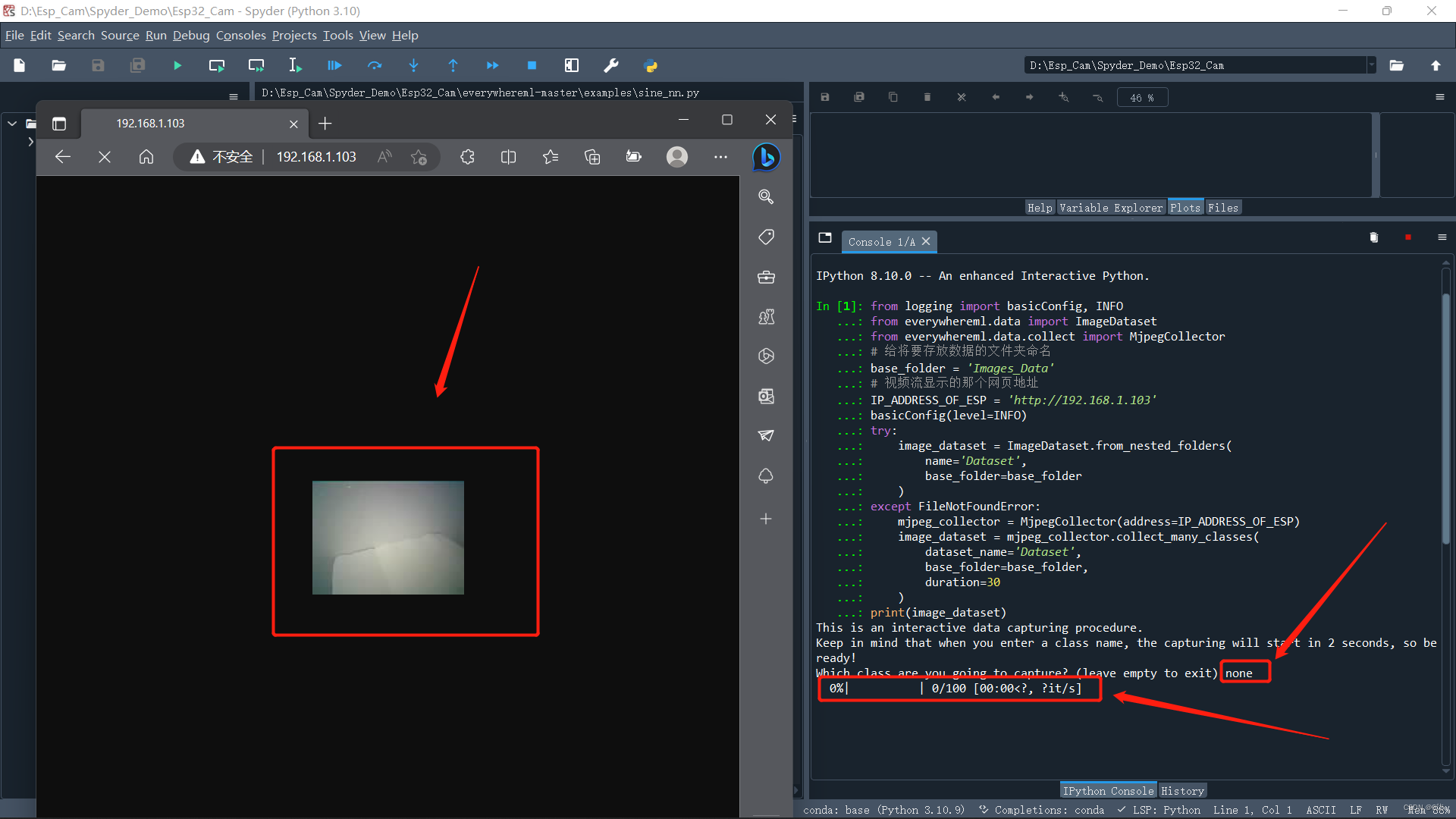Click the Save file toolbar icon
This screenshot has width=1456, height=819.
point(98,65)
